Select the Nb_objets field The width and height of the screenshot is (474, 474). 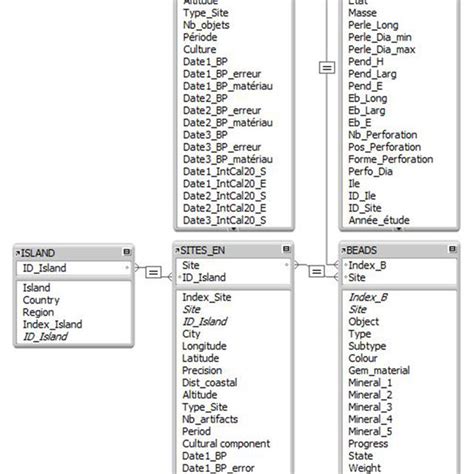pyautogui.click(x=206, y=25)
